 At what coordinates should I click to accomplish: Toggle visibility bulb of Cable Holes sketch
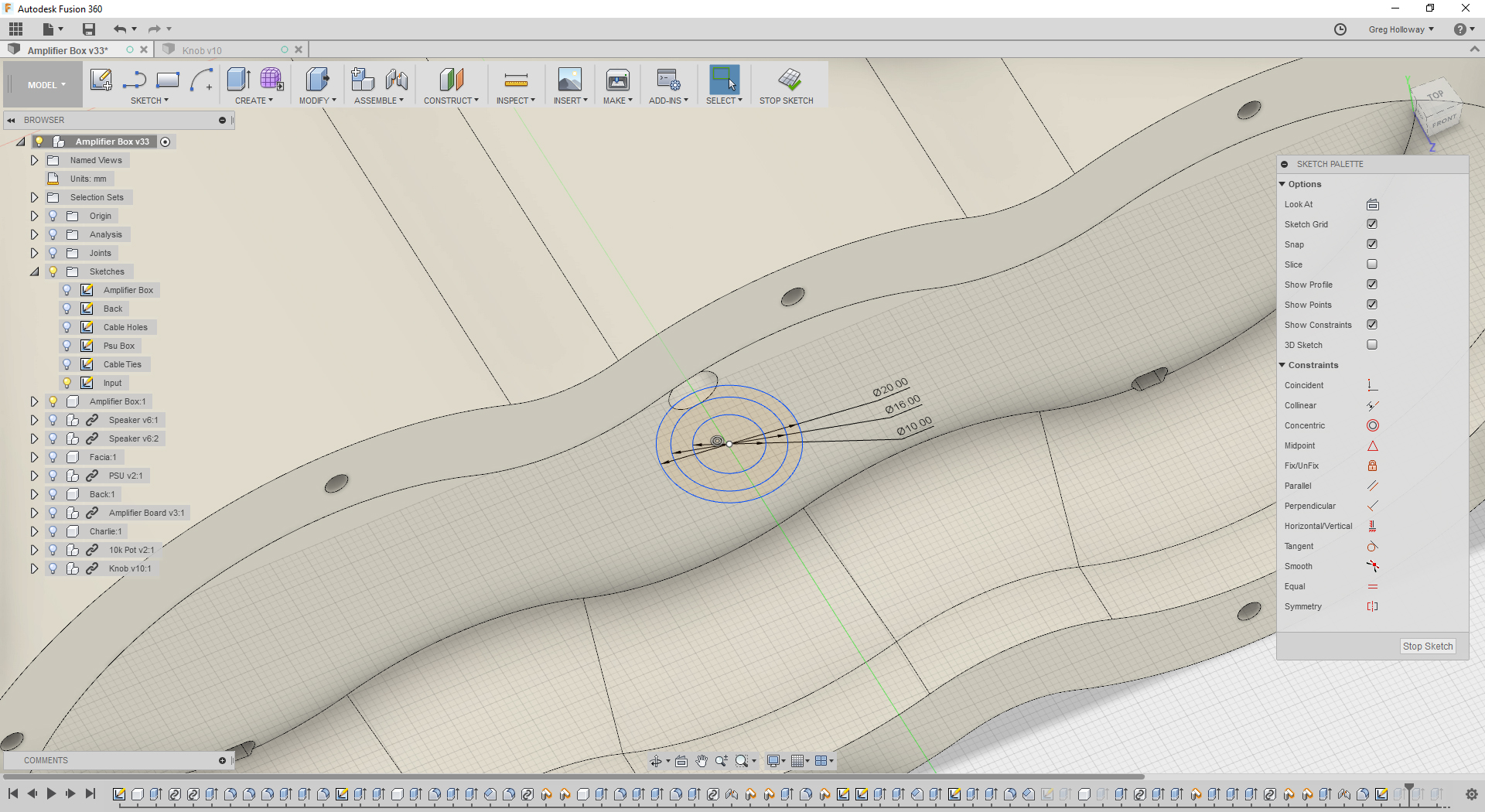[x=67, y=327]
